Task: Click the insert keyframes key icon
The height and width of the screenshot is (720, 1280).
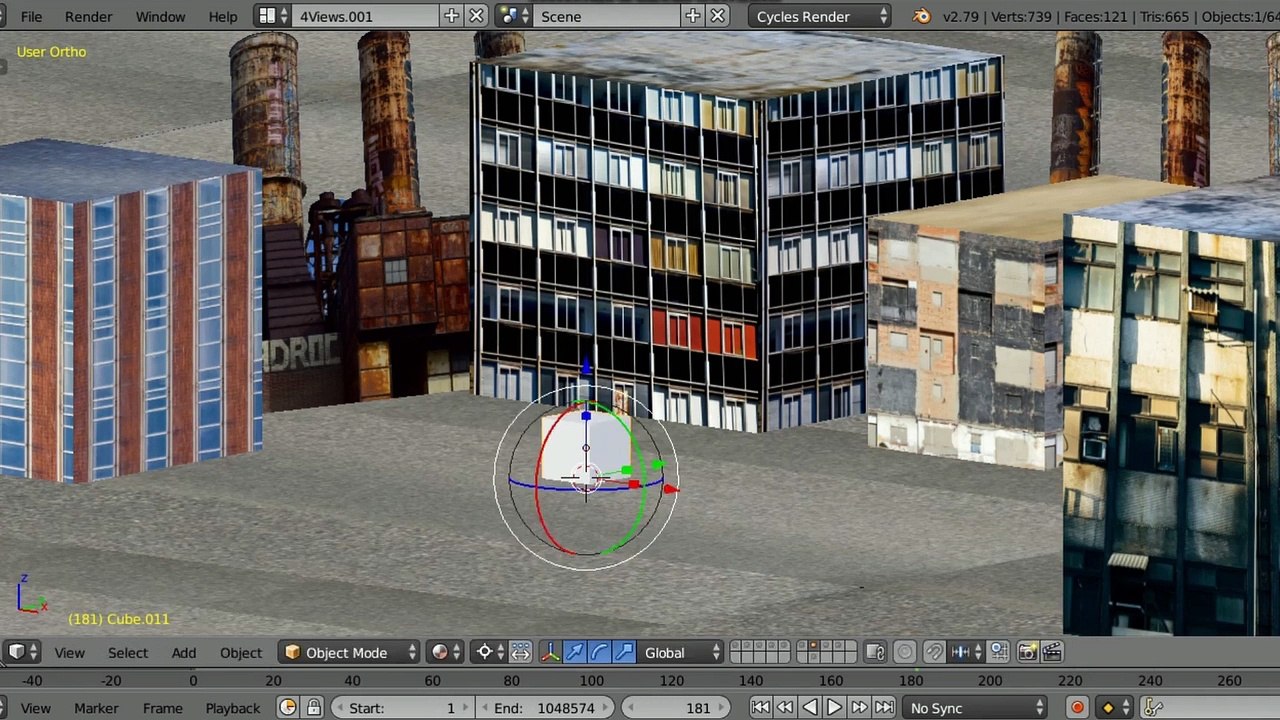Action: [1152, 708]
